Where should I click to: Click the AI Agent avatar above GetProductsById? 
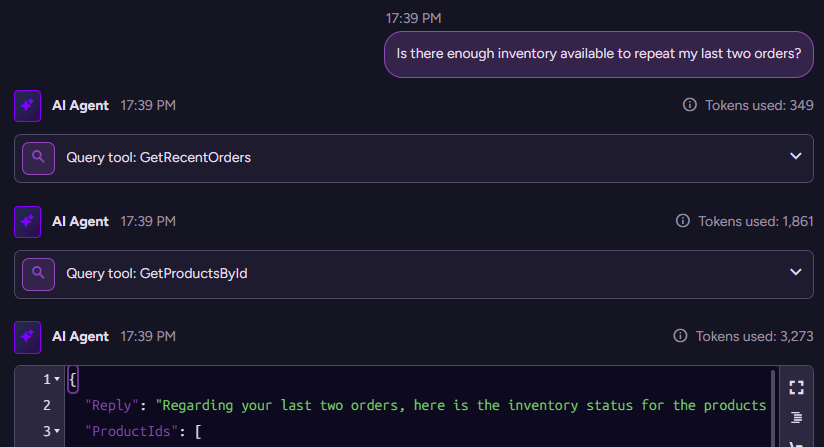[27, 221]
